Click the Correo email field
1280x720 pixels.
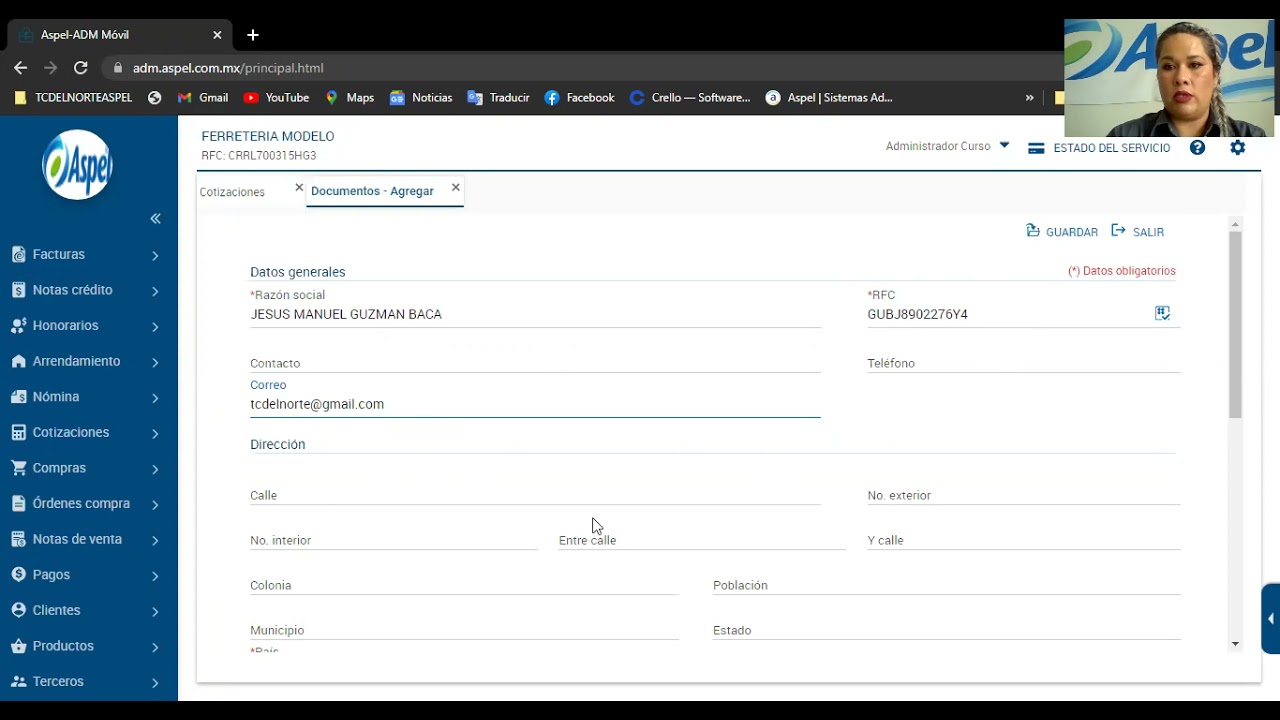click(535, 404)
